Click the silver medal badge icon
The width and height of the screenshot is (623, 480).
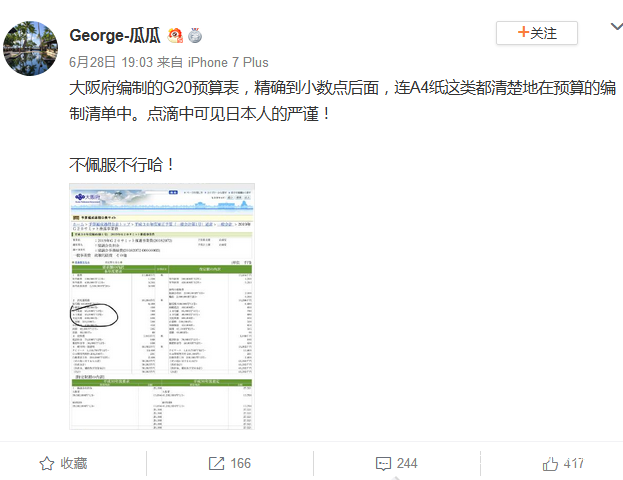click(195, 36)
